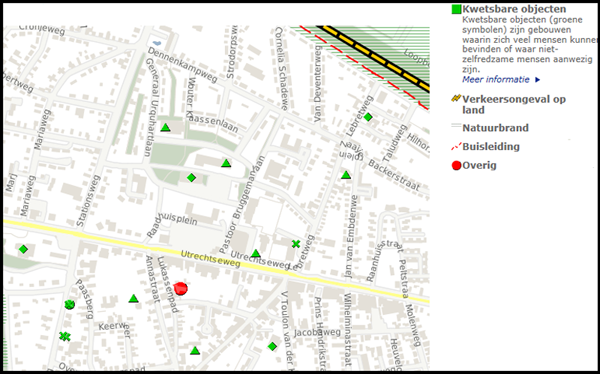Click the green double-cross marker below Paasberg
Screen dimensions: 600x374
point(65,336)
